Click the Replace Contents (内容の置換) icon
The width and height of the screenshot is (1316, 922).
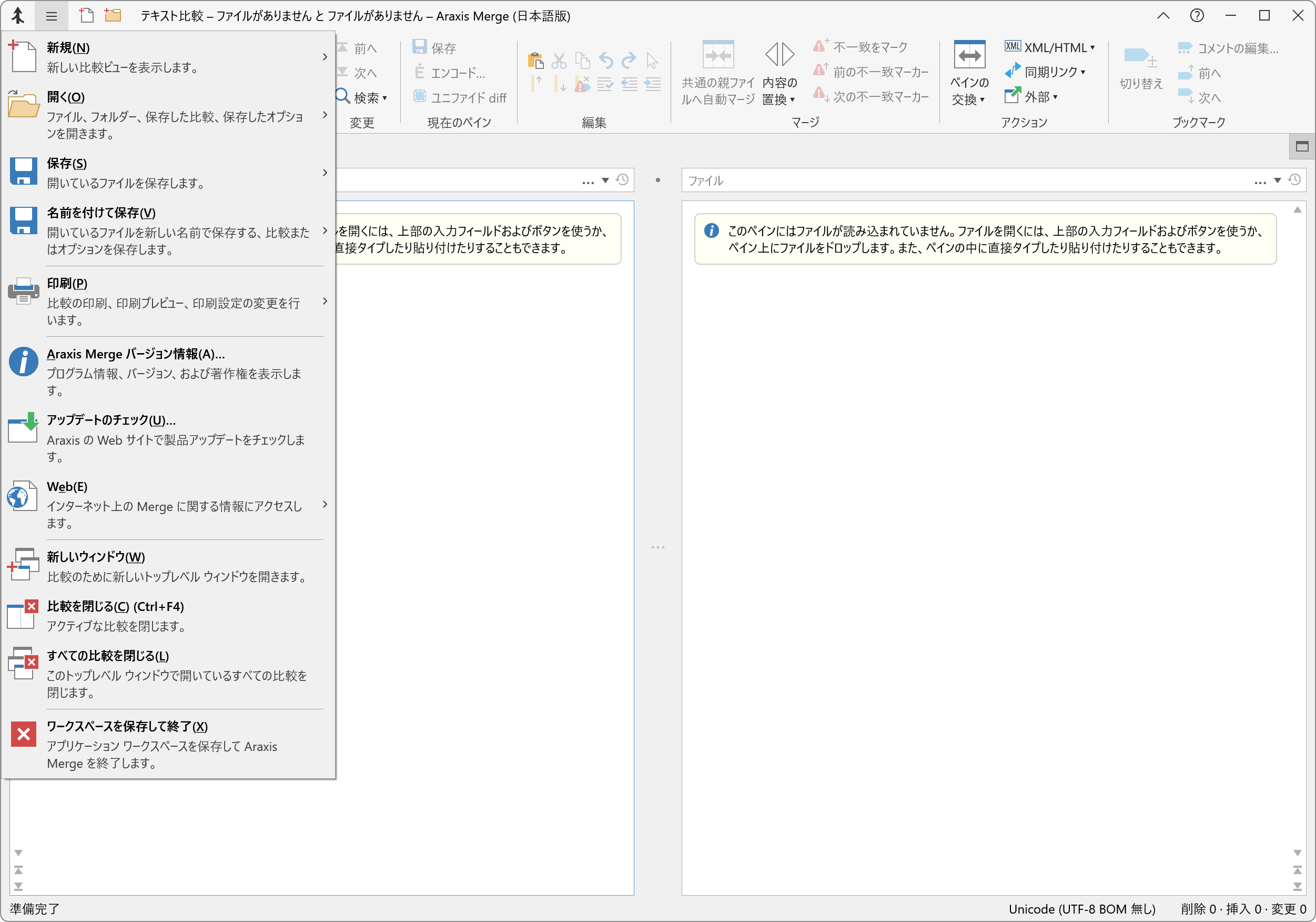point(780,56)
